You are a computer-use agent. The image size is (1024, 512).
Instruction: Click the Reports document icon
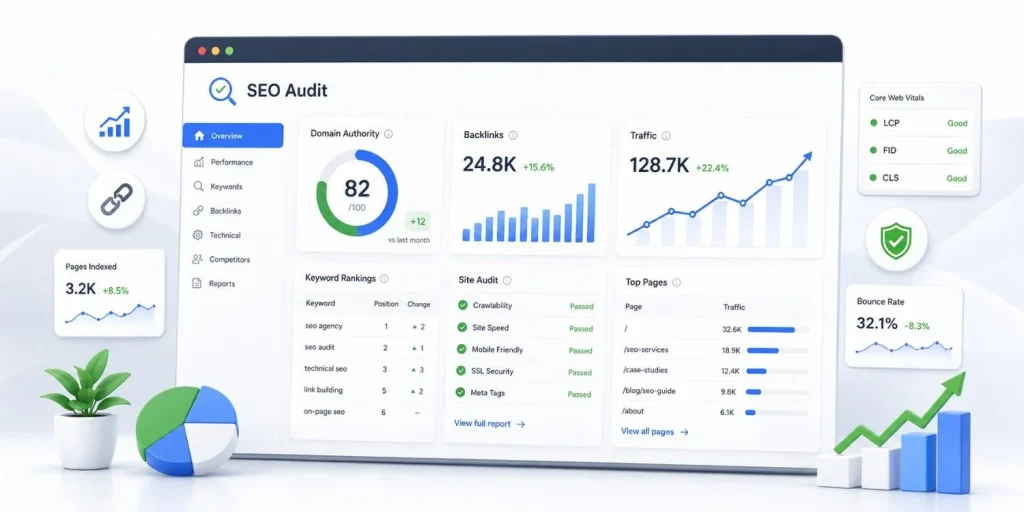[196, 283]
